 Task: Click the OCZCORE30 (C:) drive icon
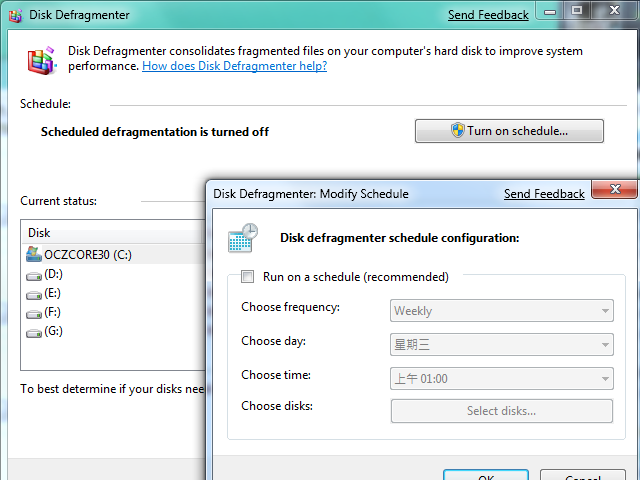pos(33,254)
